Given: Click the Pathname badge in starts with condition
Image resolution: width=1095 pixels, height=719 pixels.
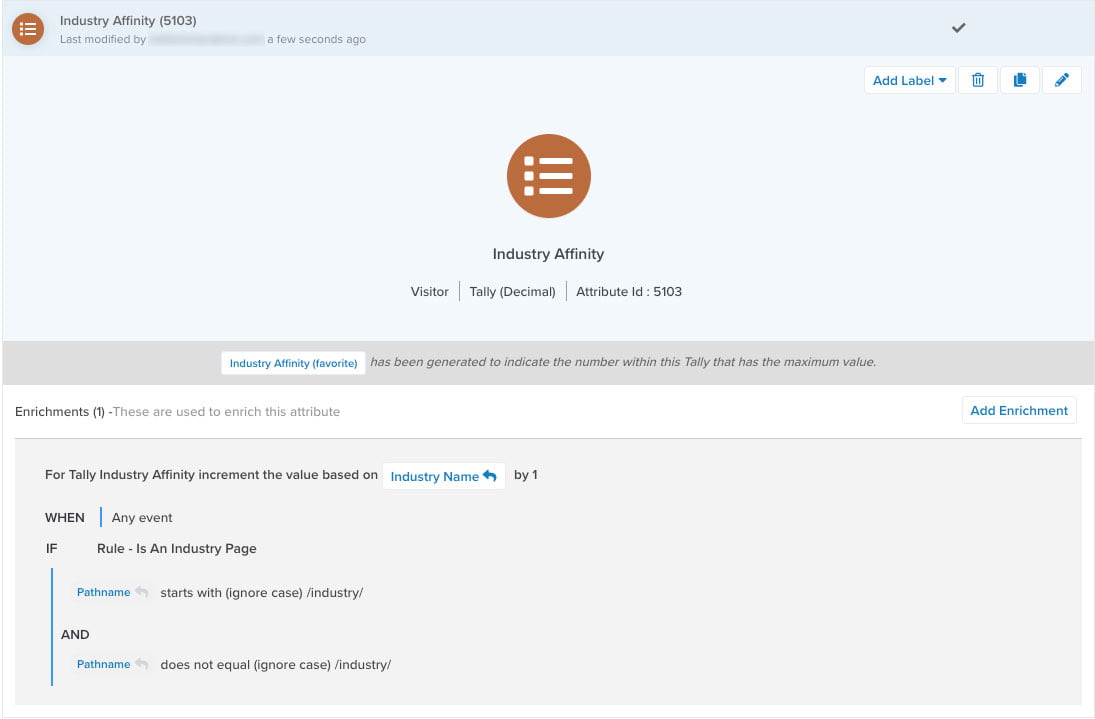Looking at the screenshot, I should (x=103, y=592).
